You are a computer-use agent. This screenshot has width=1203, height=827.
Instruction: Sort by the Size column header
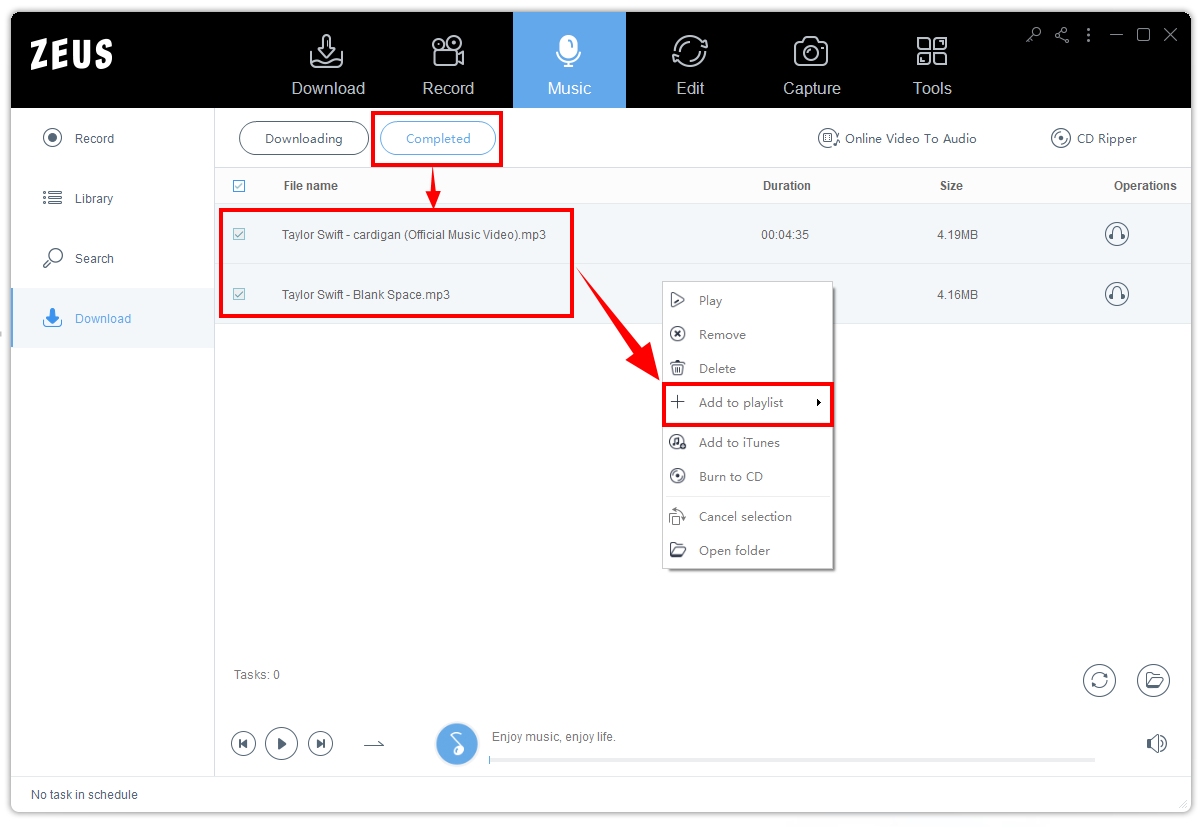point(951,186)
